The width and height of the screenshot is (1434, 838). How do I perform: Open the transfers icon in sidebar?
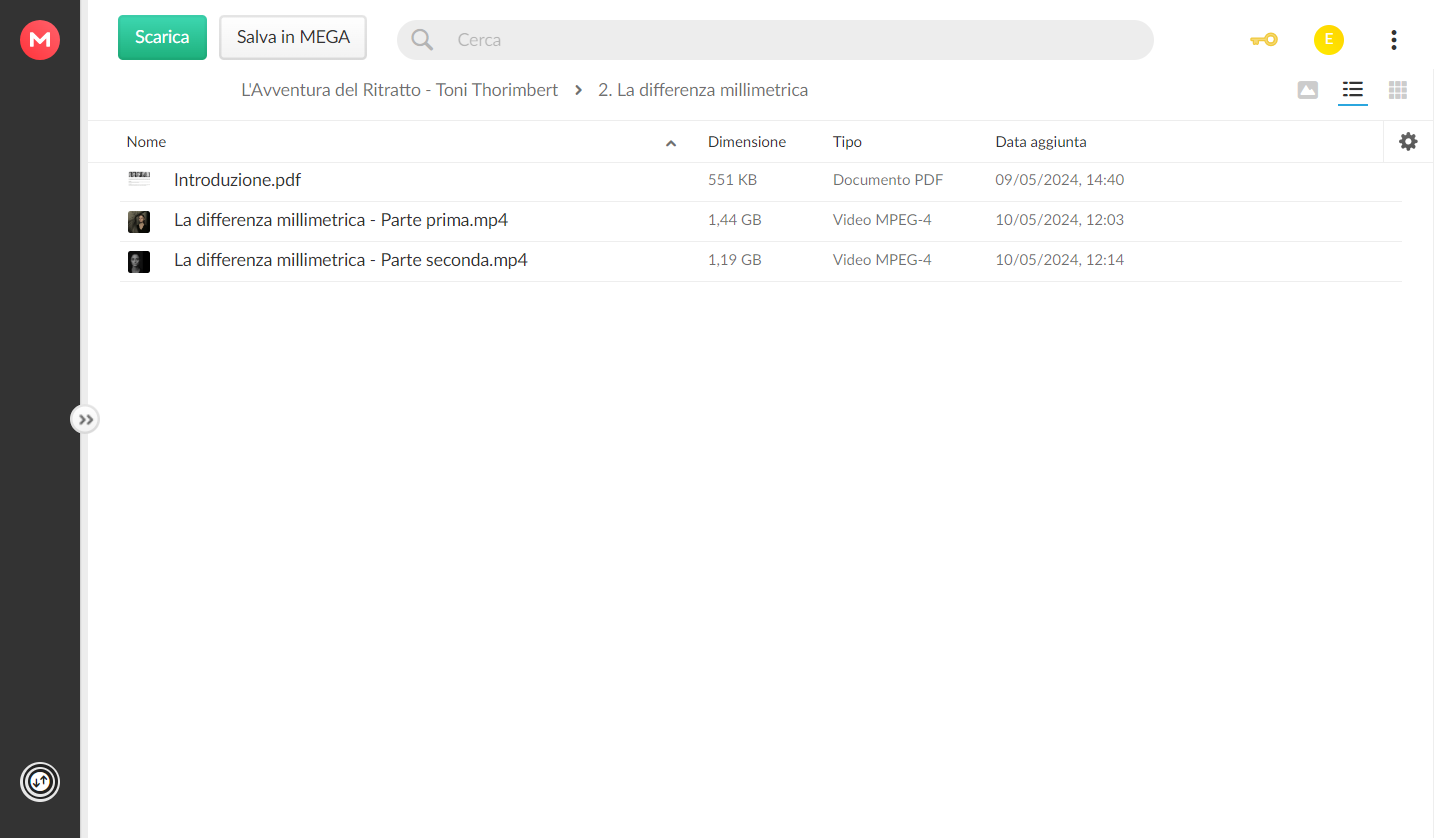(40, 782)
